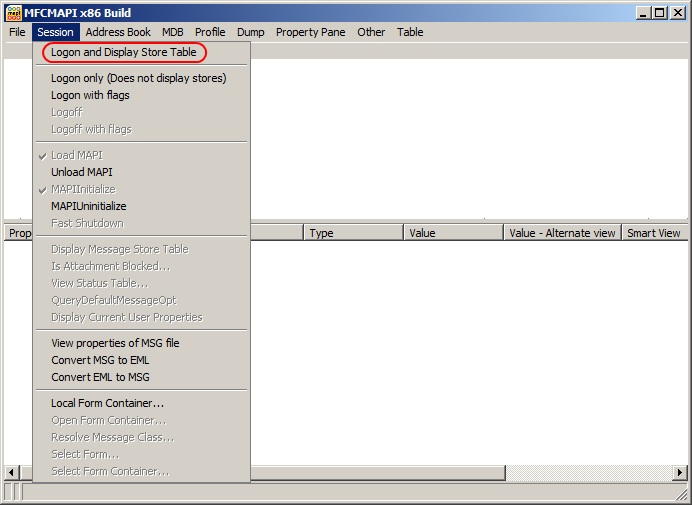Select Logon only (Does not display stores)
This screenshot has width=692, height=505.
(x=141, y=78)
